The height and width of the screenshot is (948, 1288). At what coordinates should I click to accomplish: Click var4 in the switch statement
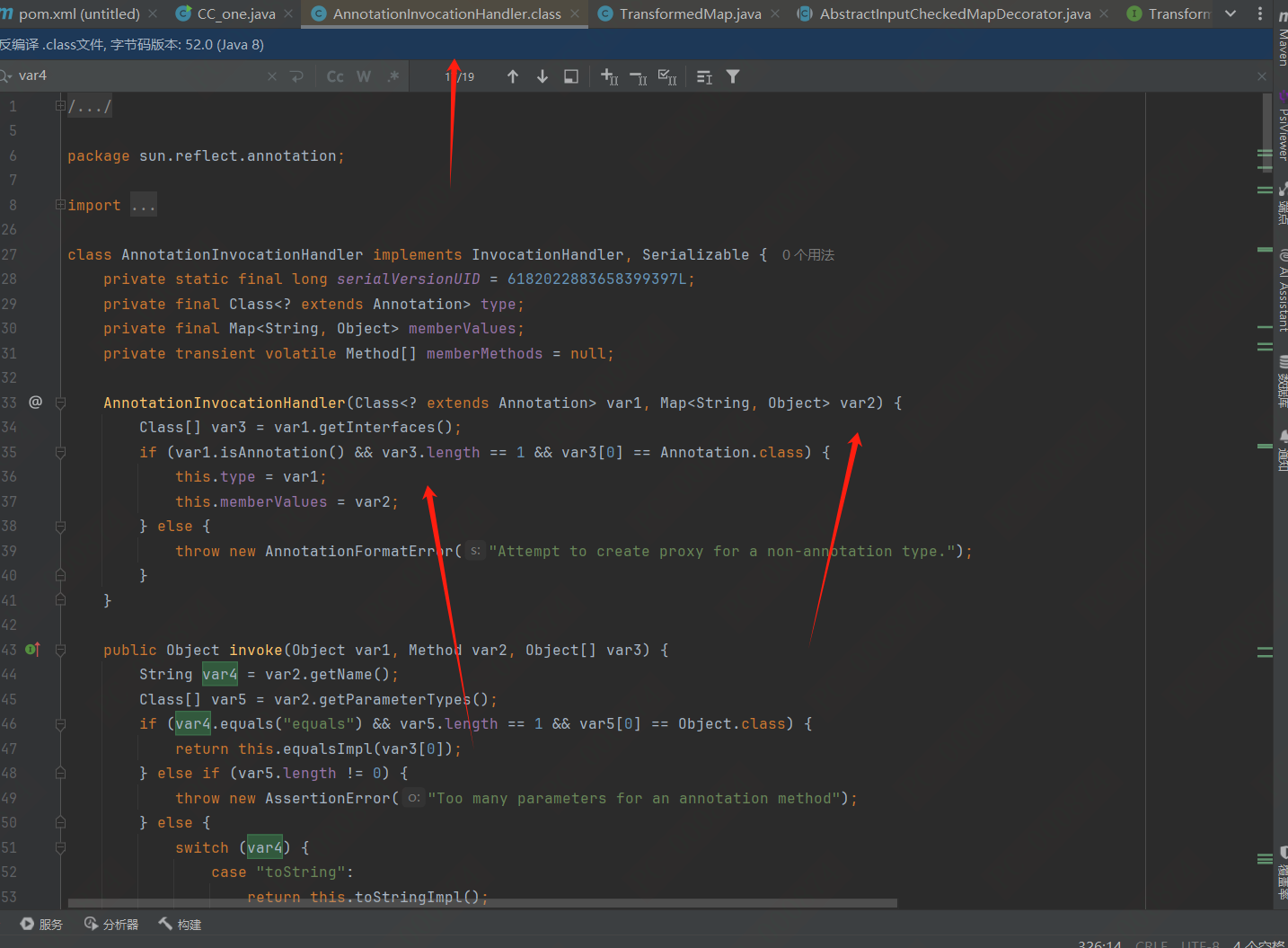click(x=265, y=847)
